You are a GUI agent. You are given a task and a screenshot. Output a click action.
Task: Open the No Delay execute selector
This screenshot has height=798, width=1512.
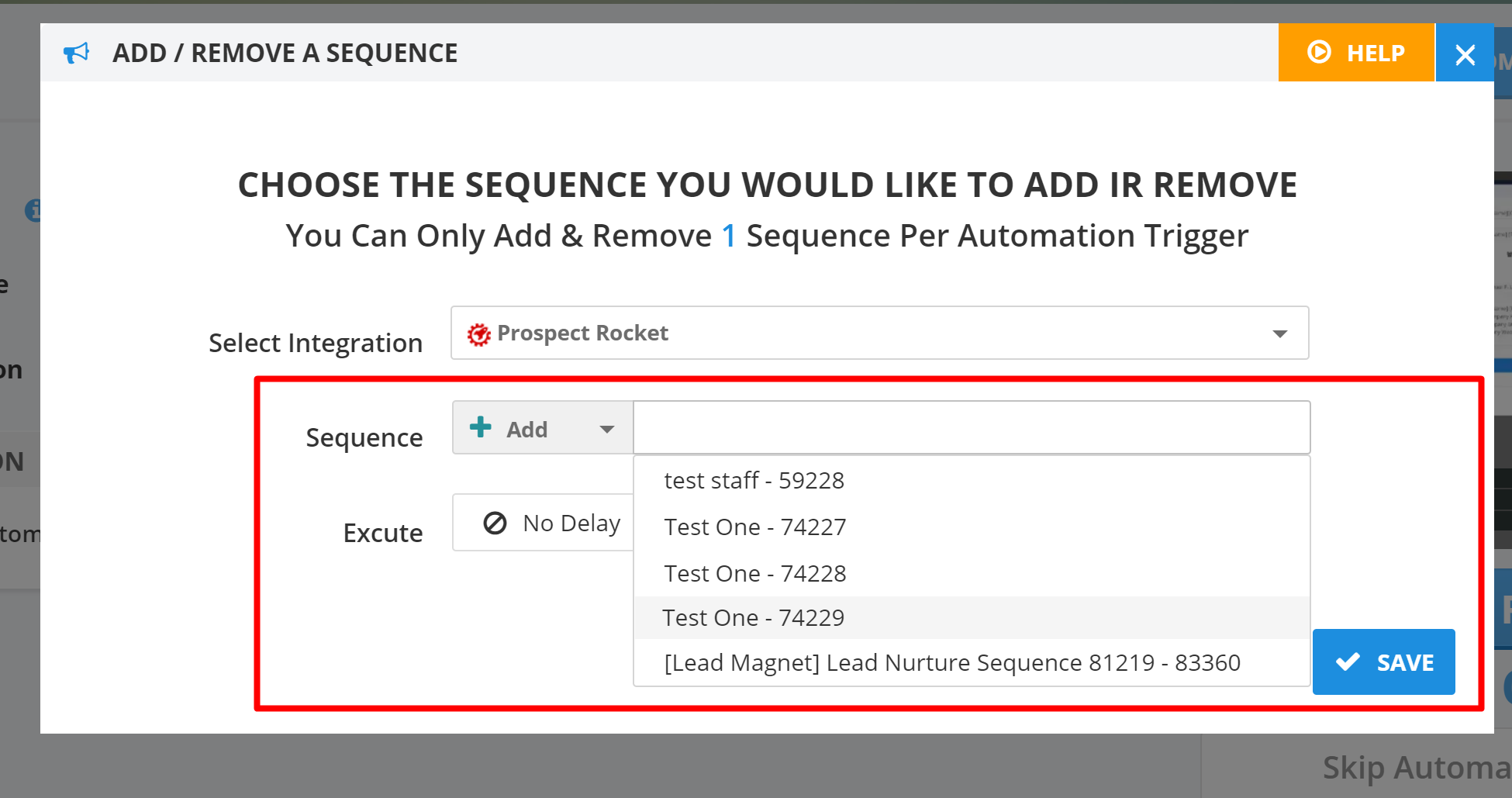[552, 523]
